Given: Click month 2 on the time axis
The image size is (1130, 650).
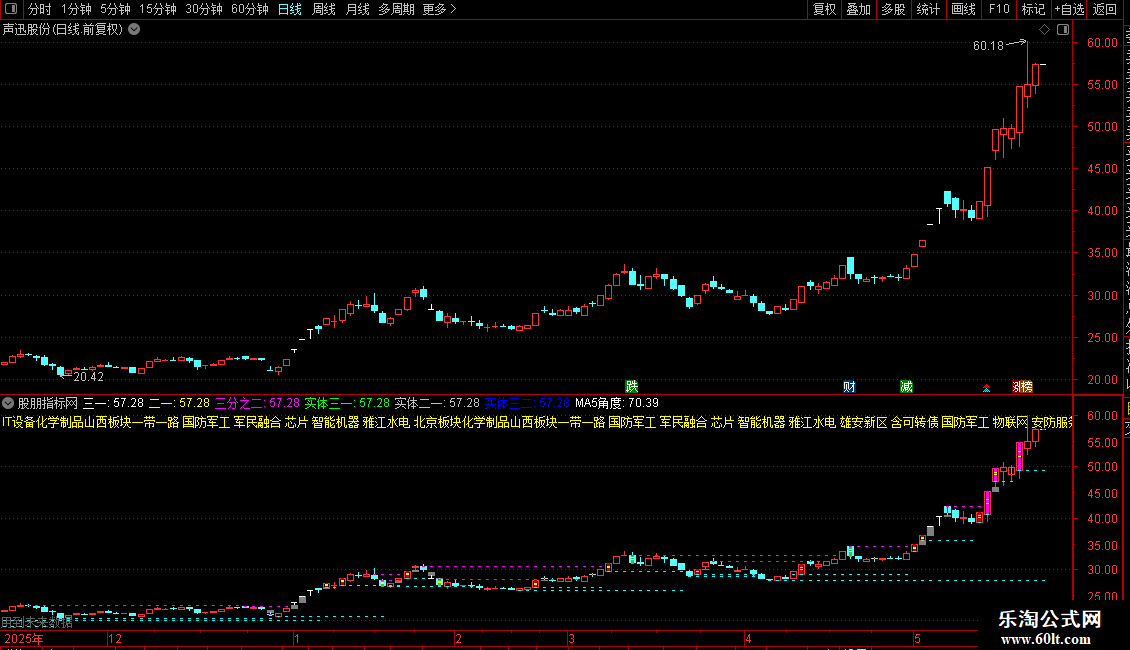Looking at the screenshot, I should pyautogui.click(x=458, y=638).
